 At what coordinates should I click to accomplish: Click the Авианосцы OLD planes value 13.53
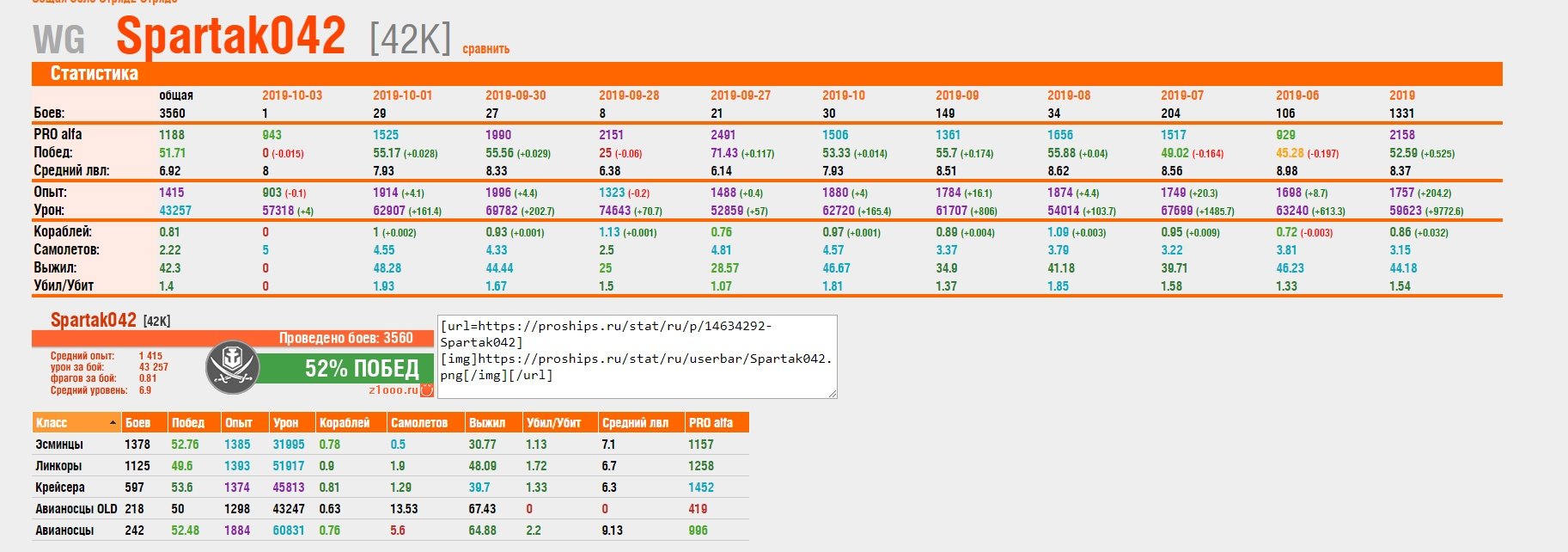point(404,509)
